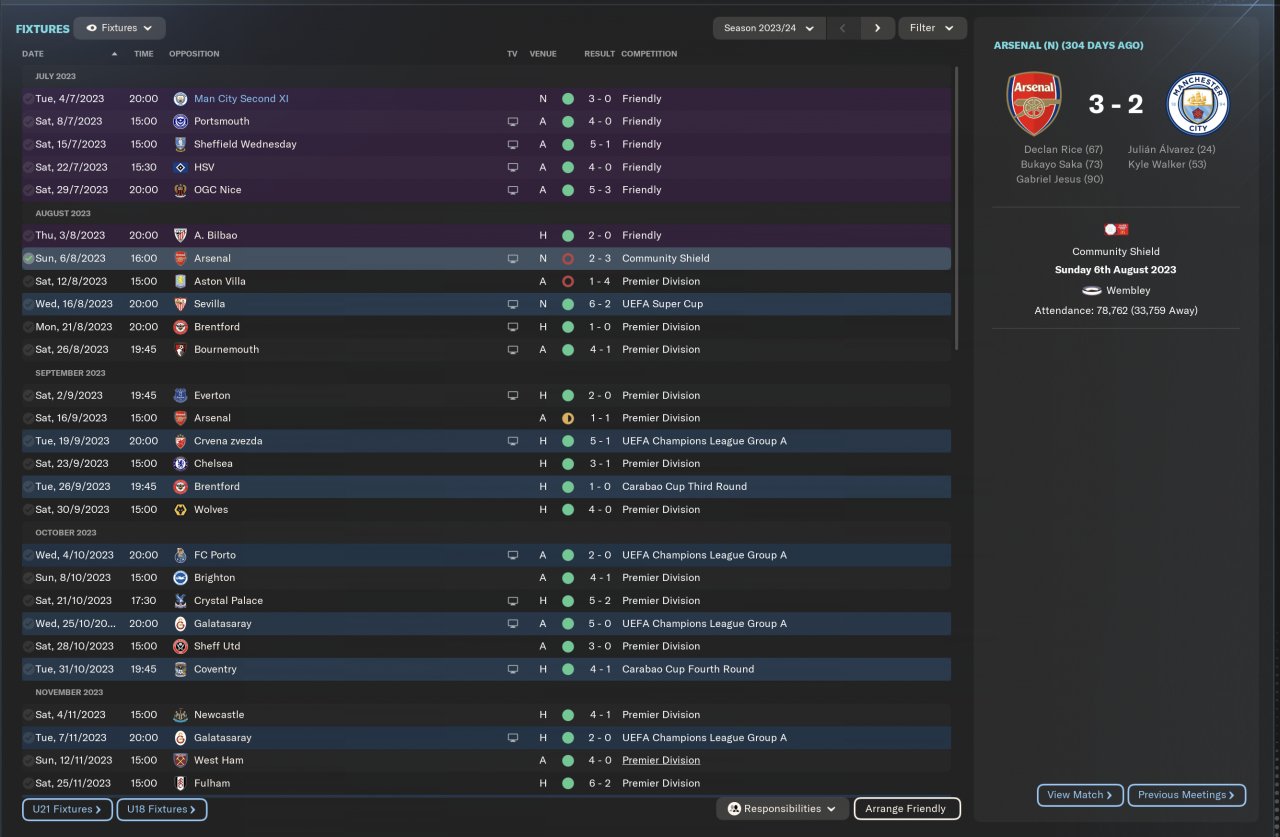The height and width of the screenshot is (837, 1280).
Task: Toggle row selector for Aston Villa fixture
Action: coord(28,281)
